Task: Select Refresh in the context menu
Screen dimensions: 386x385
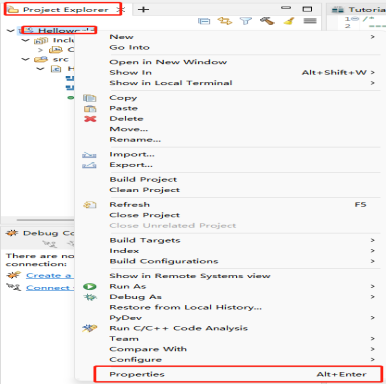Action: 129,204
